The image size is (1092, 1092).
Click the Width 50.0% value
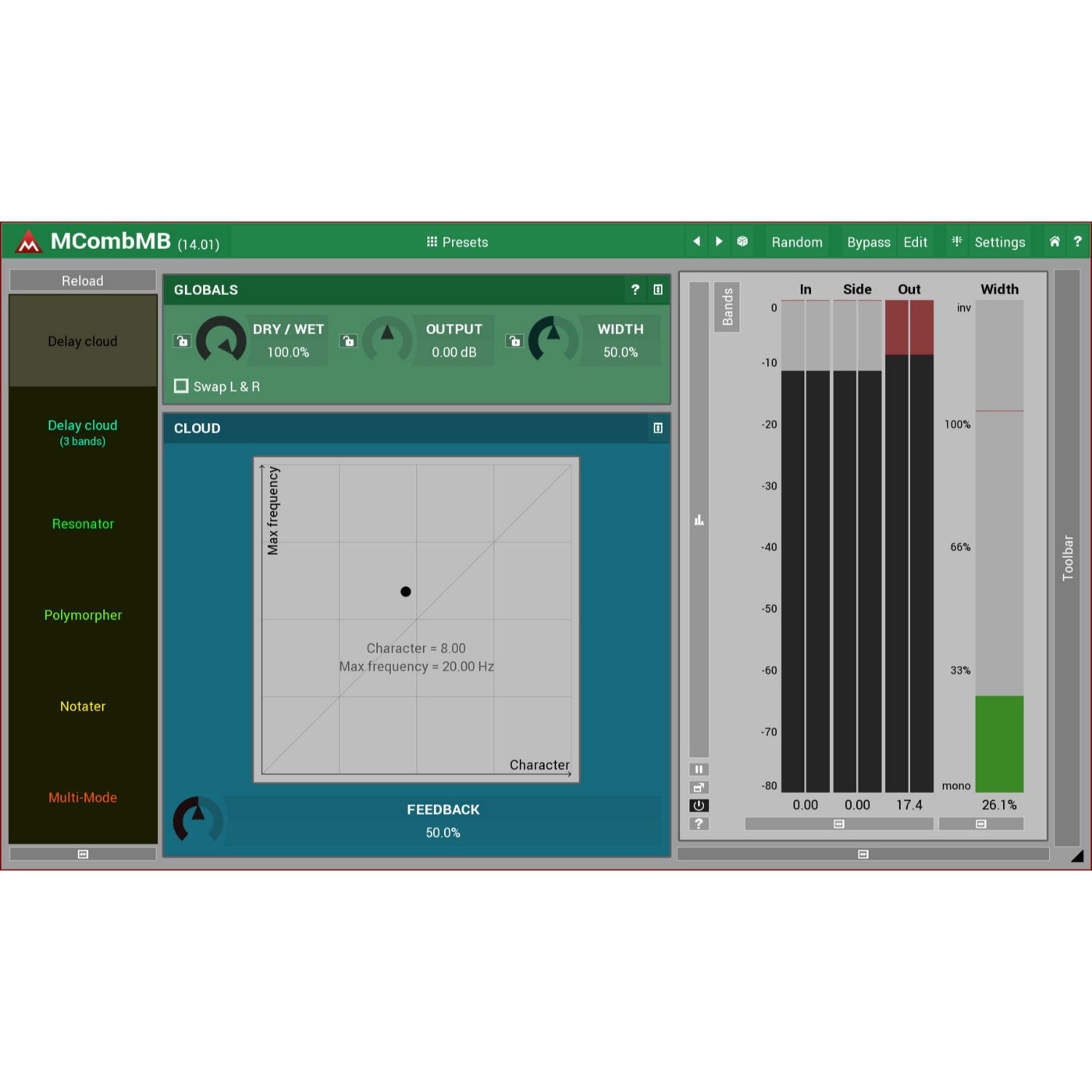click(x=620, y=352)
